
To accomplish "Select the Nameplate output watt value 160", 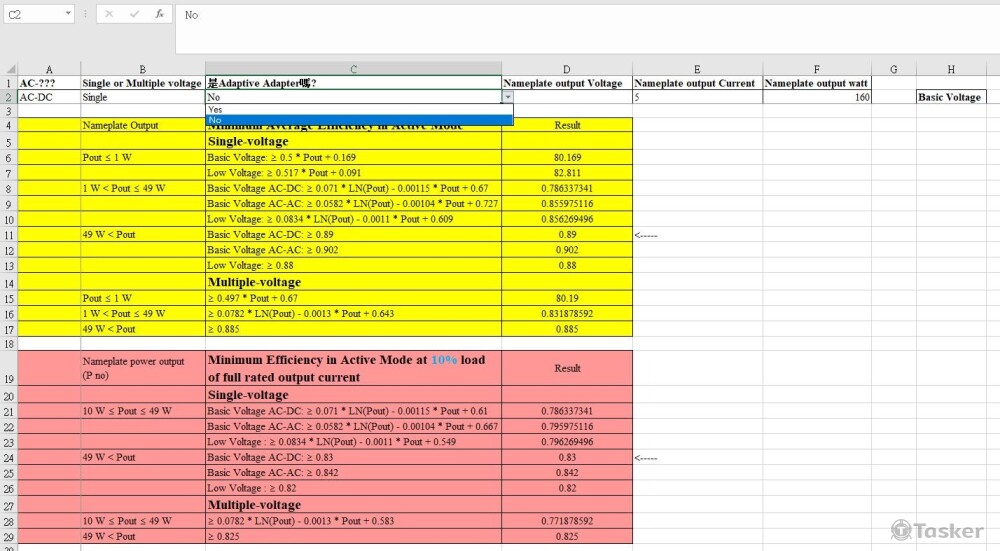I will click(x=816, y=98).
